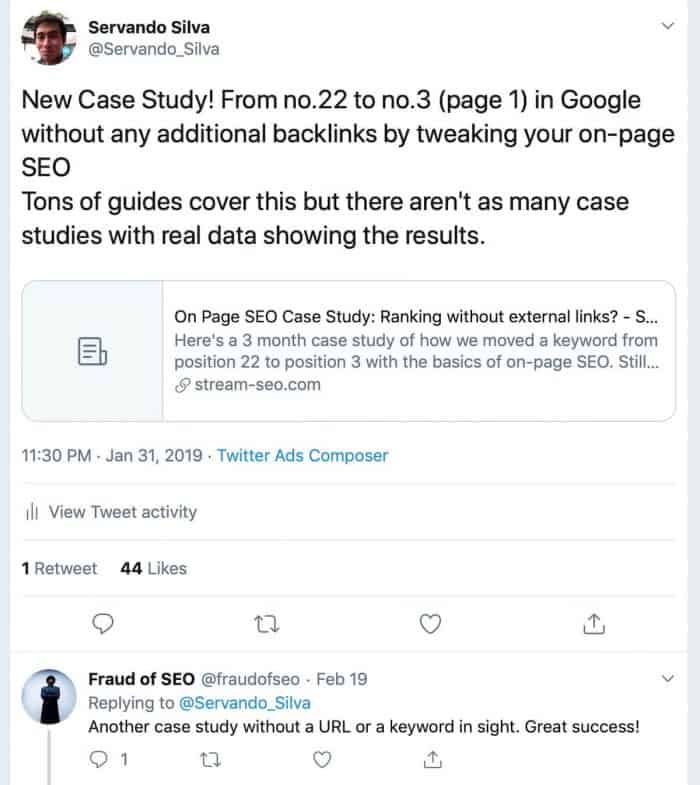This screenshot has height=785, width=700.
Task: Retweet the main case study tweet
Action: (x=266, y=624)
